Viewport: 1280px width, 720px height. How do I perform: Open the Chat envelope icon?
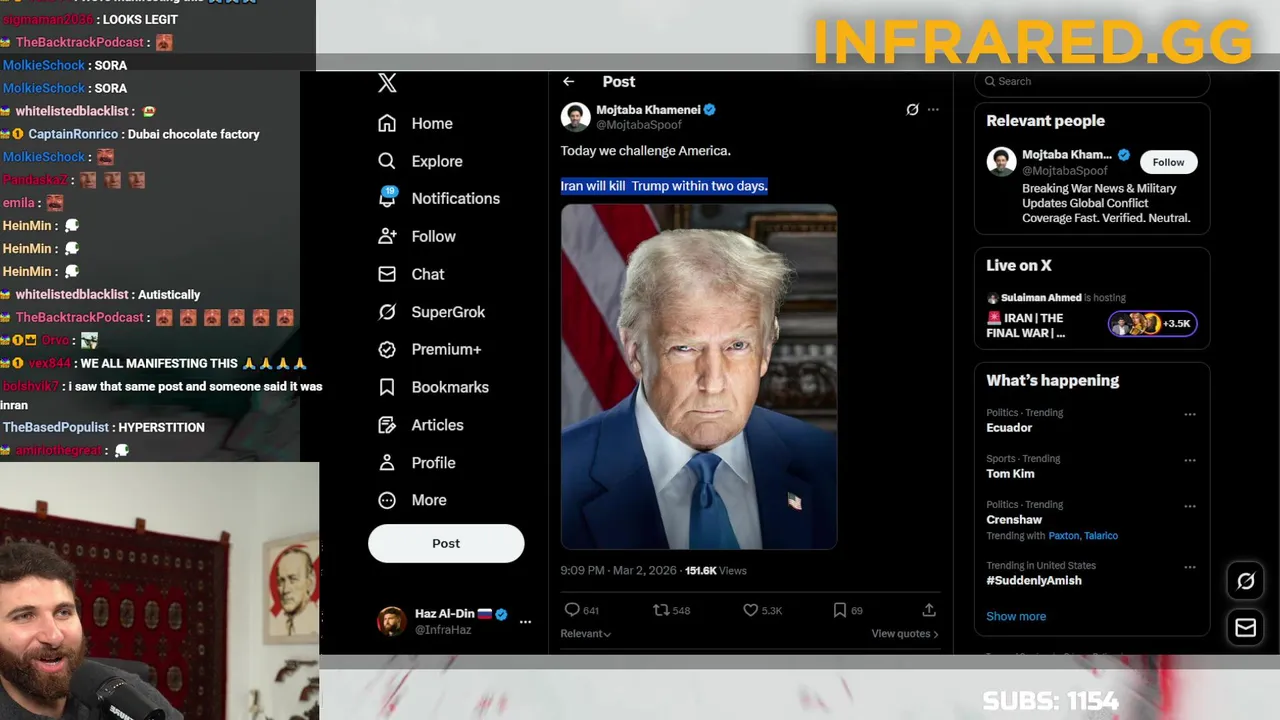tap(387, 274)
